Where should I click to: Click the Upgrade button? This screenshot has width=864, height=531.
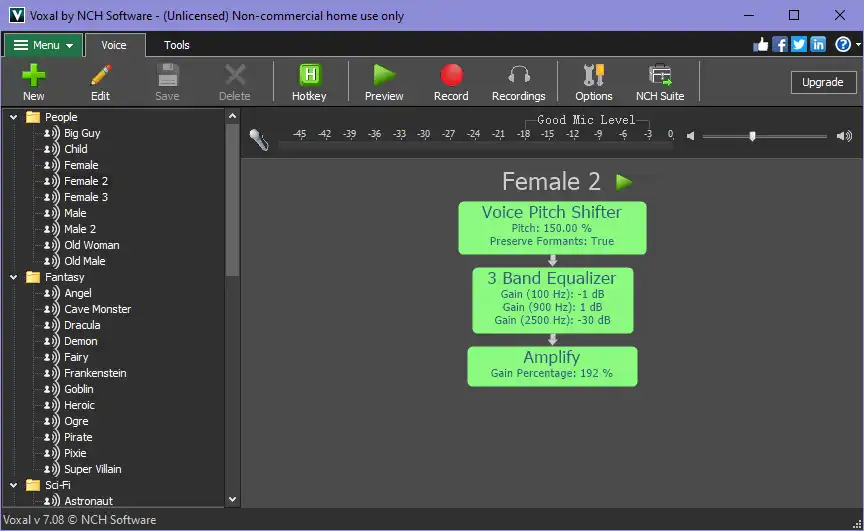click(823, 82)
